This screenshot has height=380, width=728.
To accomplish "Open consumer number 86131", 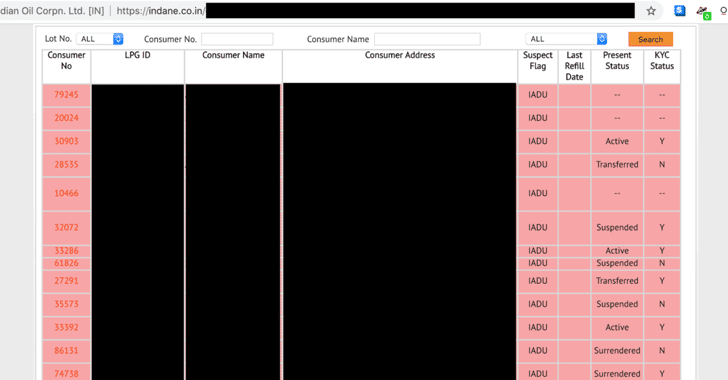I will coord(66,350).
